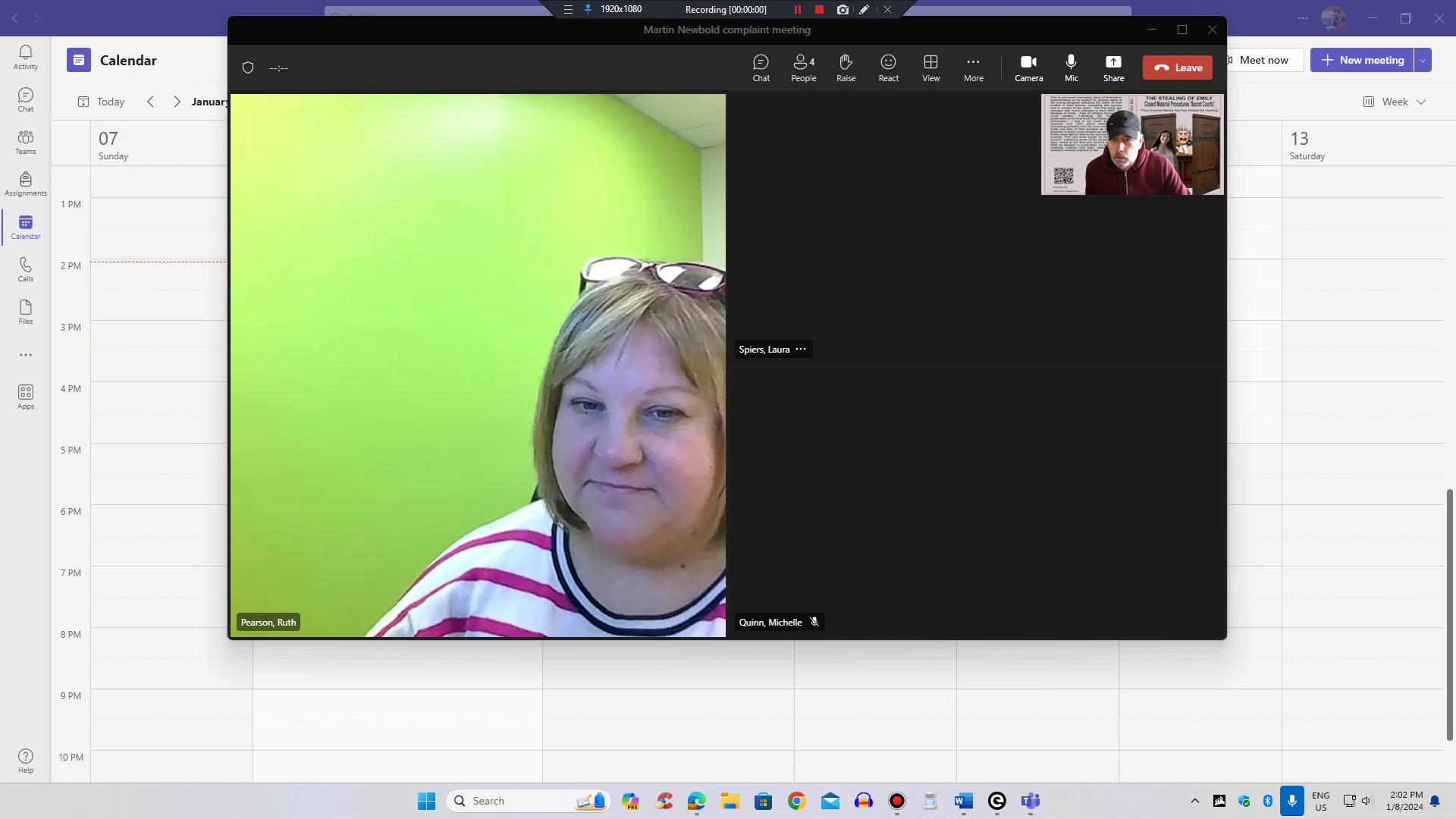Raise your hand in the meeting

[x=846, y=67]
